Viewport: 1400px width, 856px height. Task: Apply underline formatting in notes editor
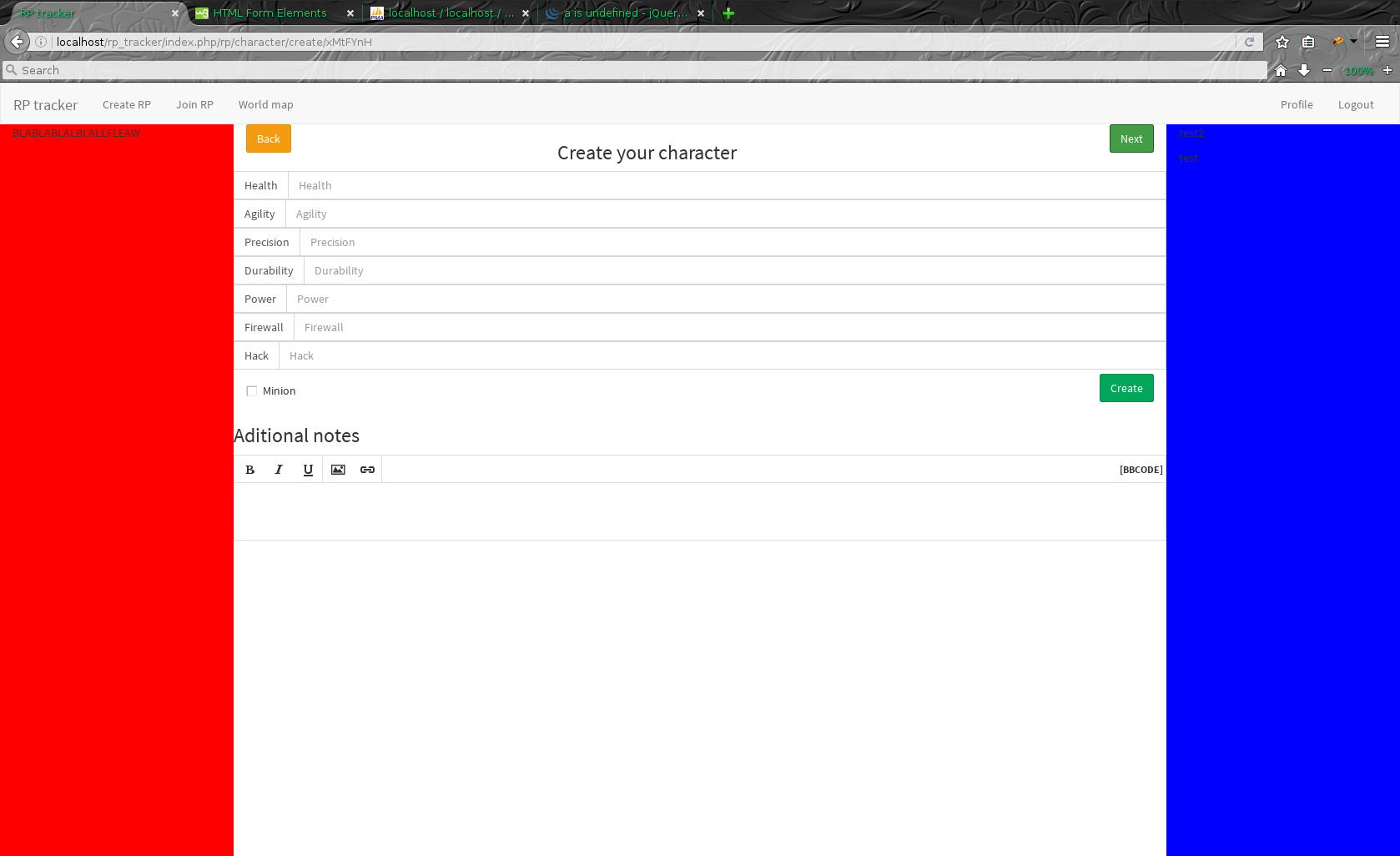coord(308,470)
